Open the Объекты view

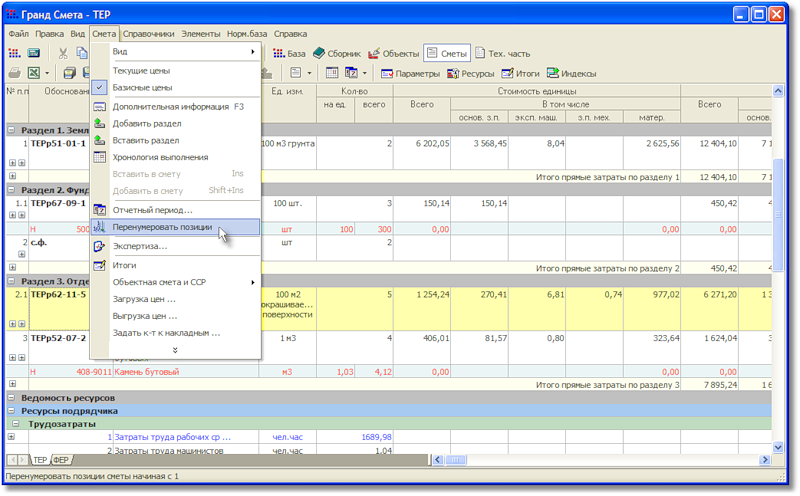click(x=394, y=54)
